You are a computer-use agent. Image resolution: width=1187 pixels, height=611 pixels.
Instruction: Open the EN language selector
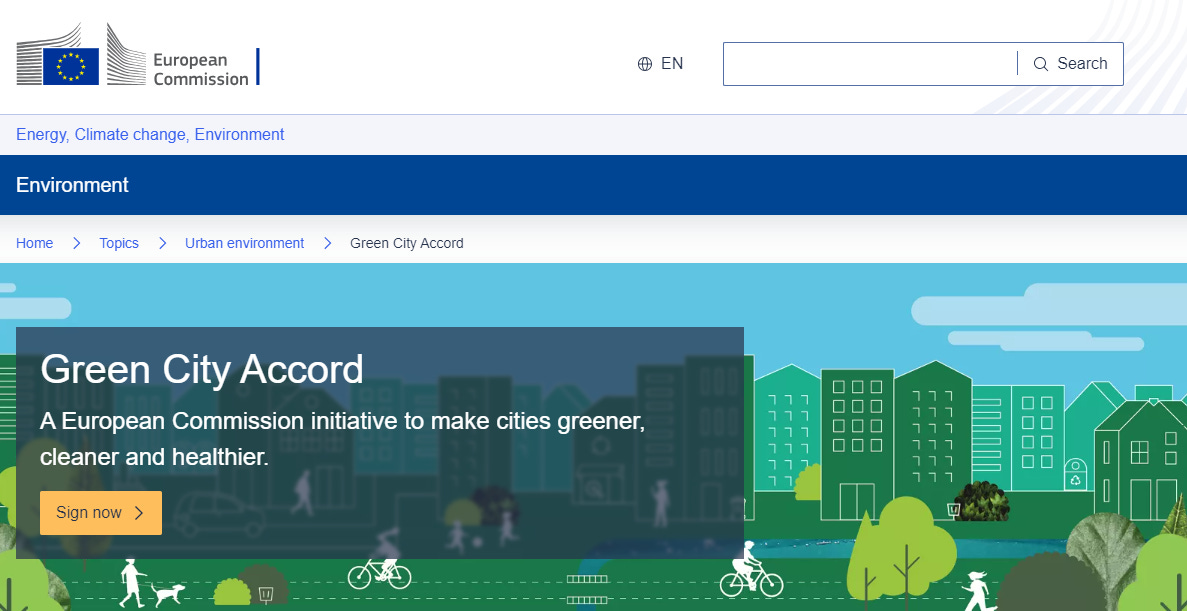[x=660, y=64]
